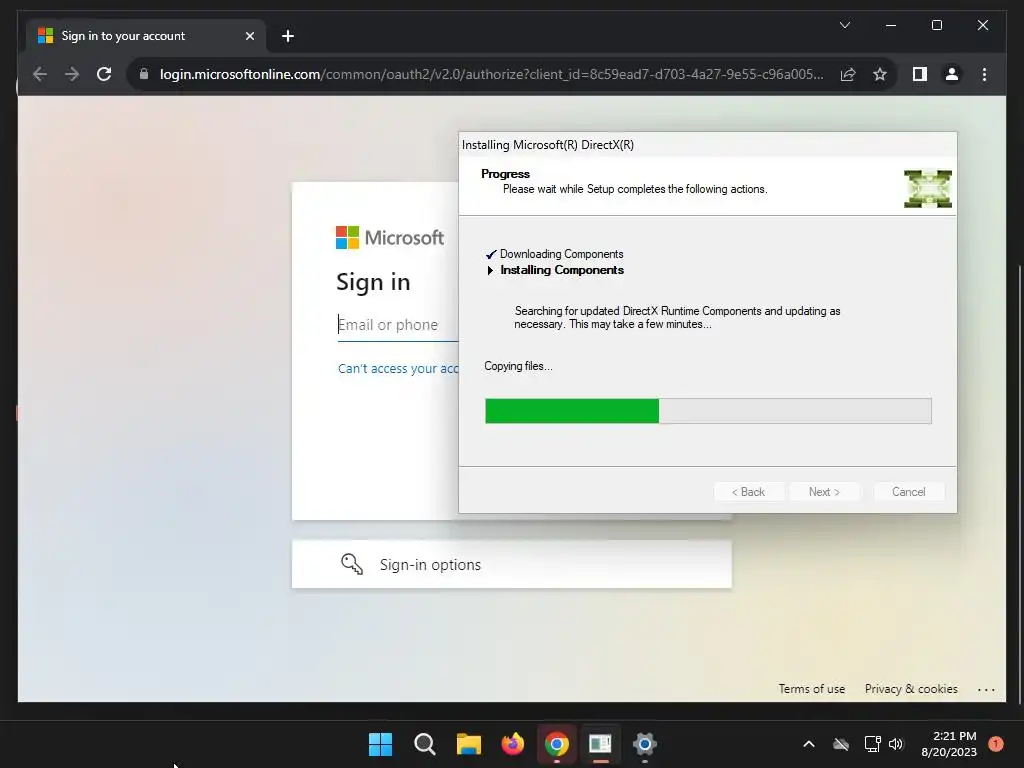The width and height of the screenshot is (1024, 768).
Task: Open the volume tray icon
Action: [x=896, y=744]
